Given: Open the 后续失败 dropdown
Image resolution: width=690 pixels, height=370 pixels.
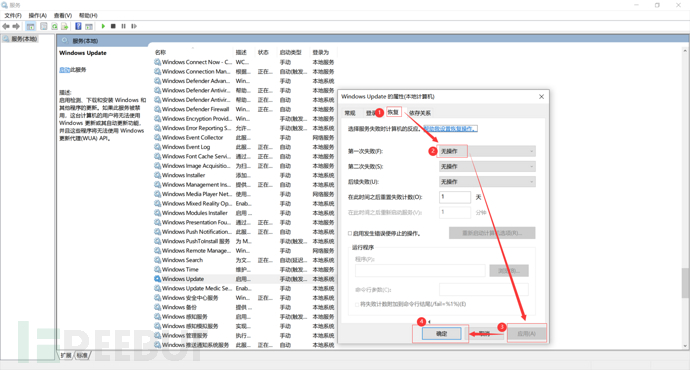Looking at the screenshot, I should click(x=487, y=182).
